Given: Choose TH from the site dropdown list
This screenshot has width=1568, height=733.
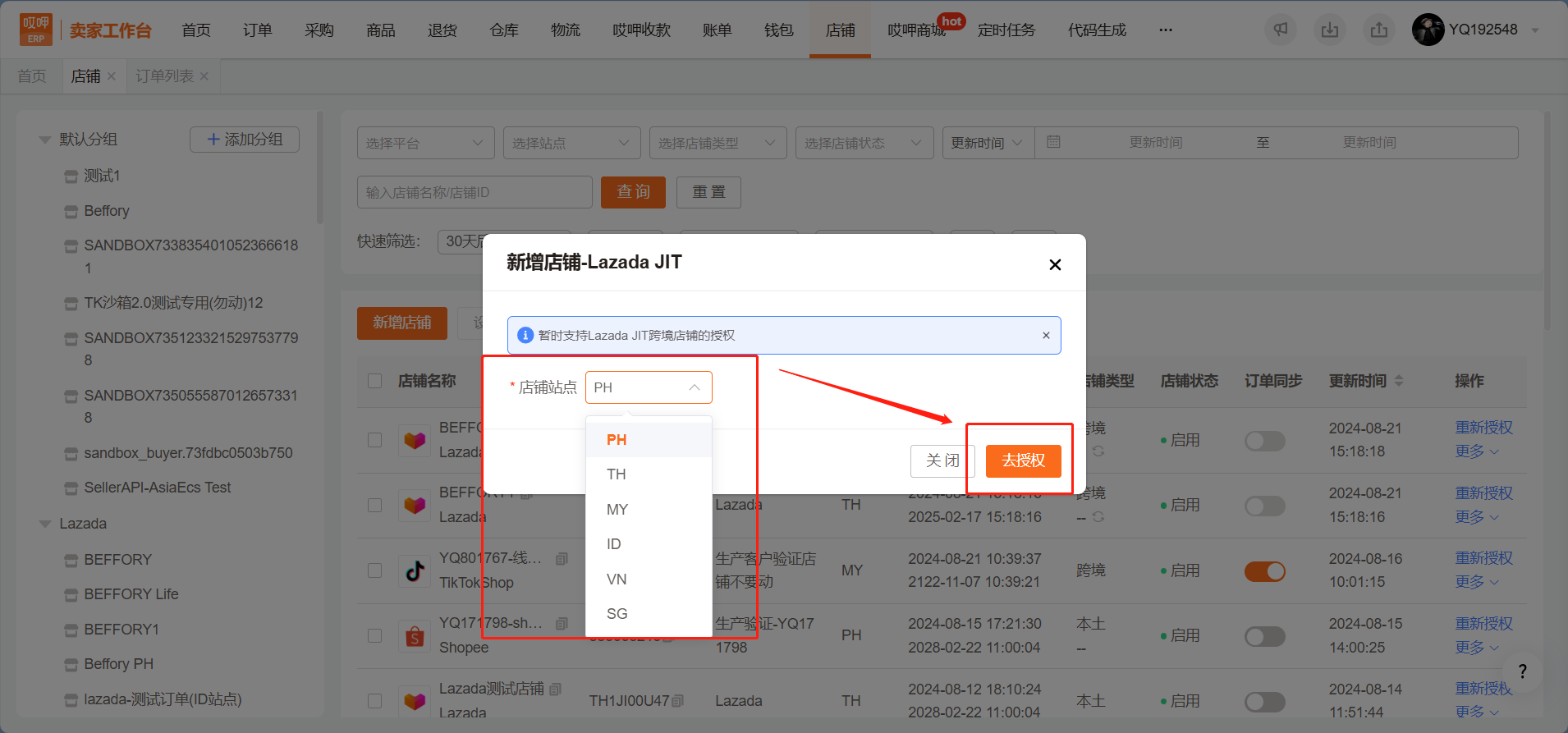Looking at the screenshot, I should click(649, 474).
